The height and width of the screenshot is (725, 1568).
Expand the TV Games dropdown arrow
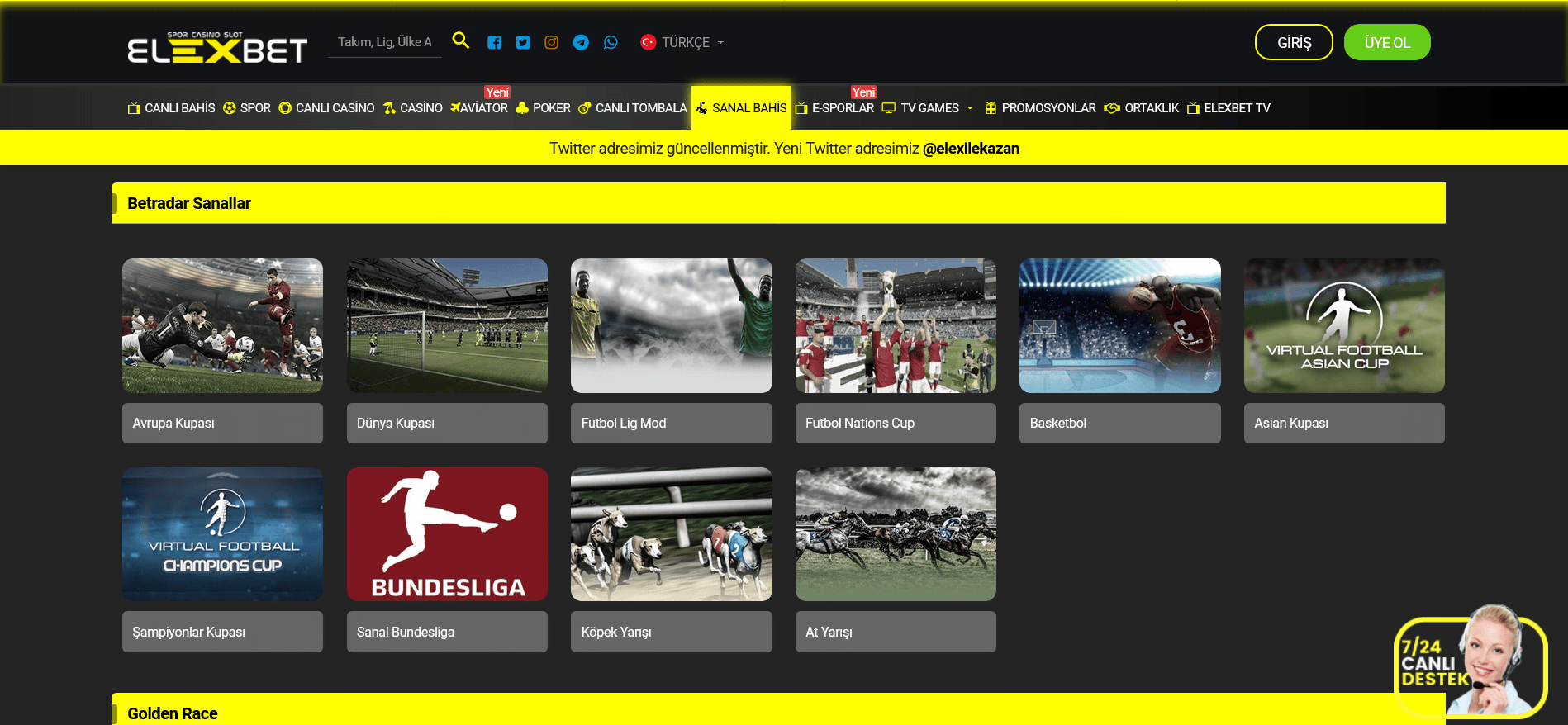[970, 108]
